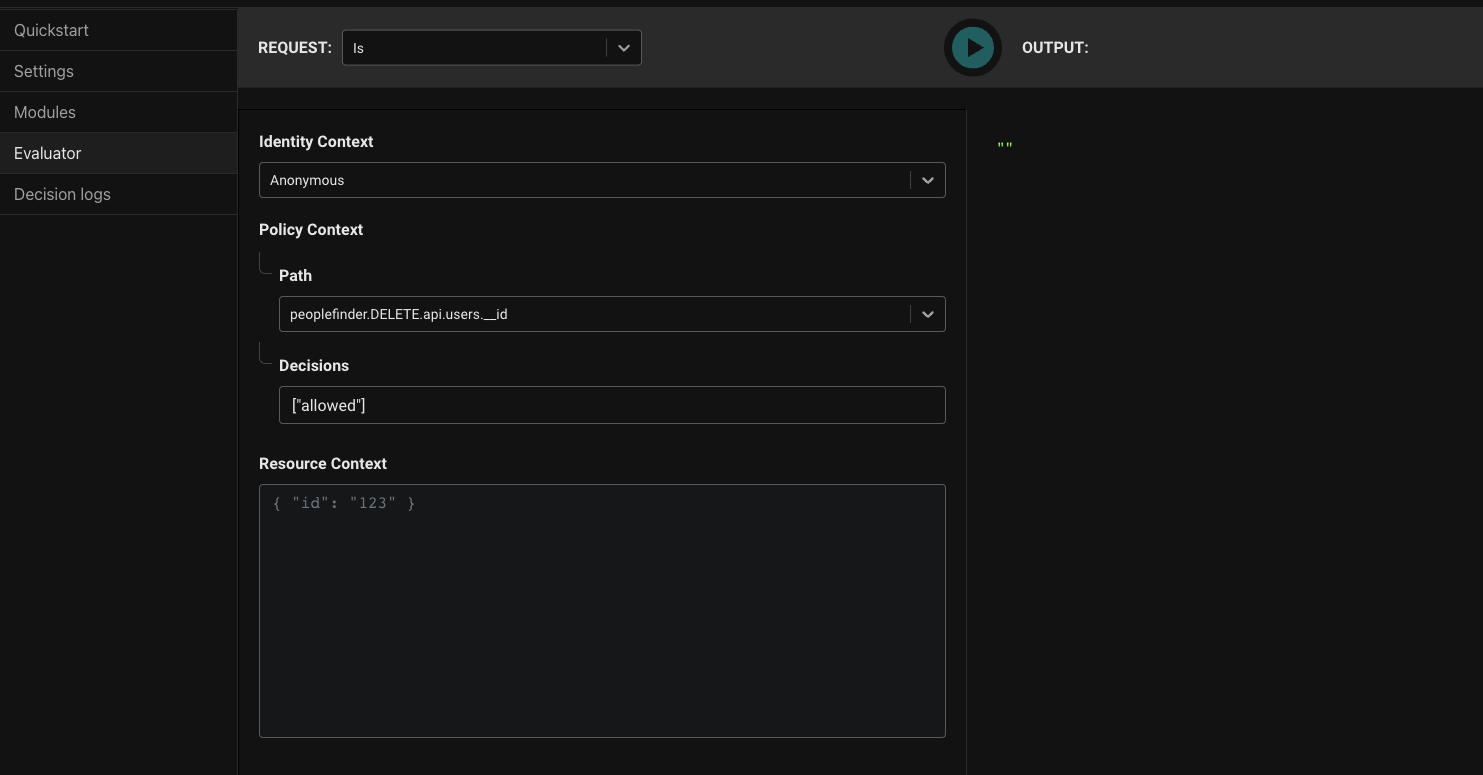Open the Anonymous identity selector
The image size is (1483, 775).
(x=590, y=180)
